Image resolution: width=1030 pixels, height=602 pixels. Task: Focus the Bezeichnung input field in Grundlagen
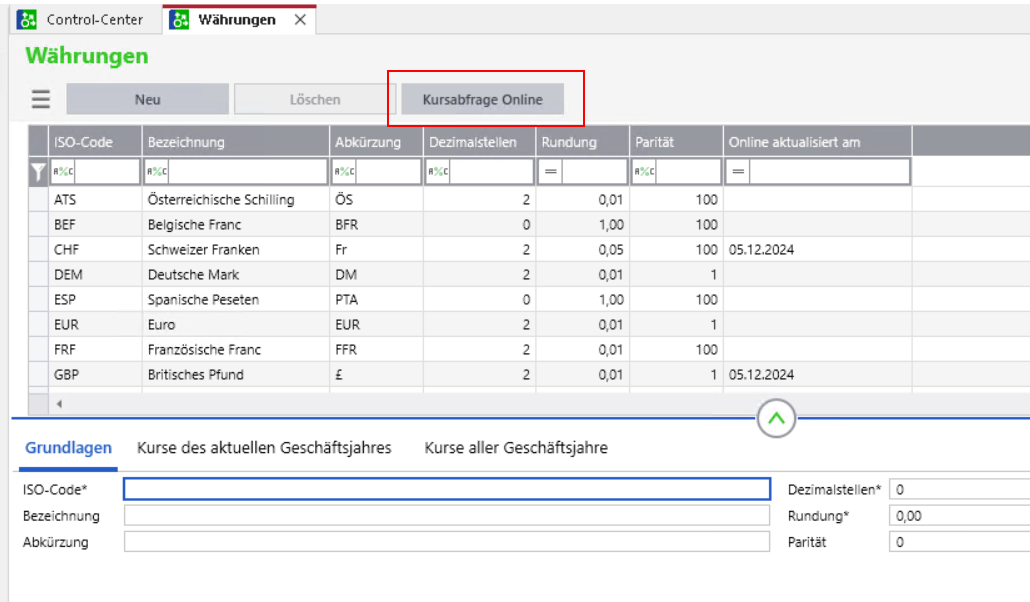[447, 515]
